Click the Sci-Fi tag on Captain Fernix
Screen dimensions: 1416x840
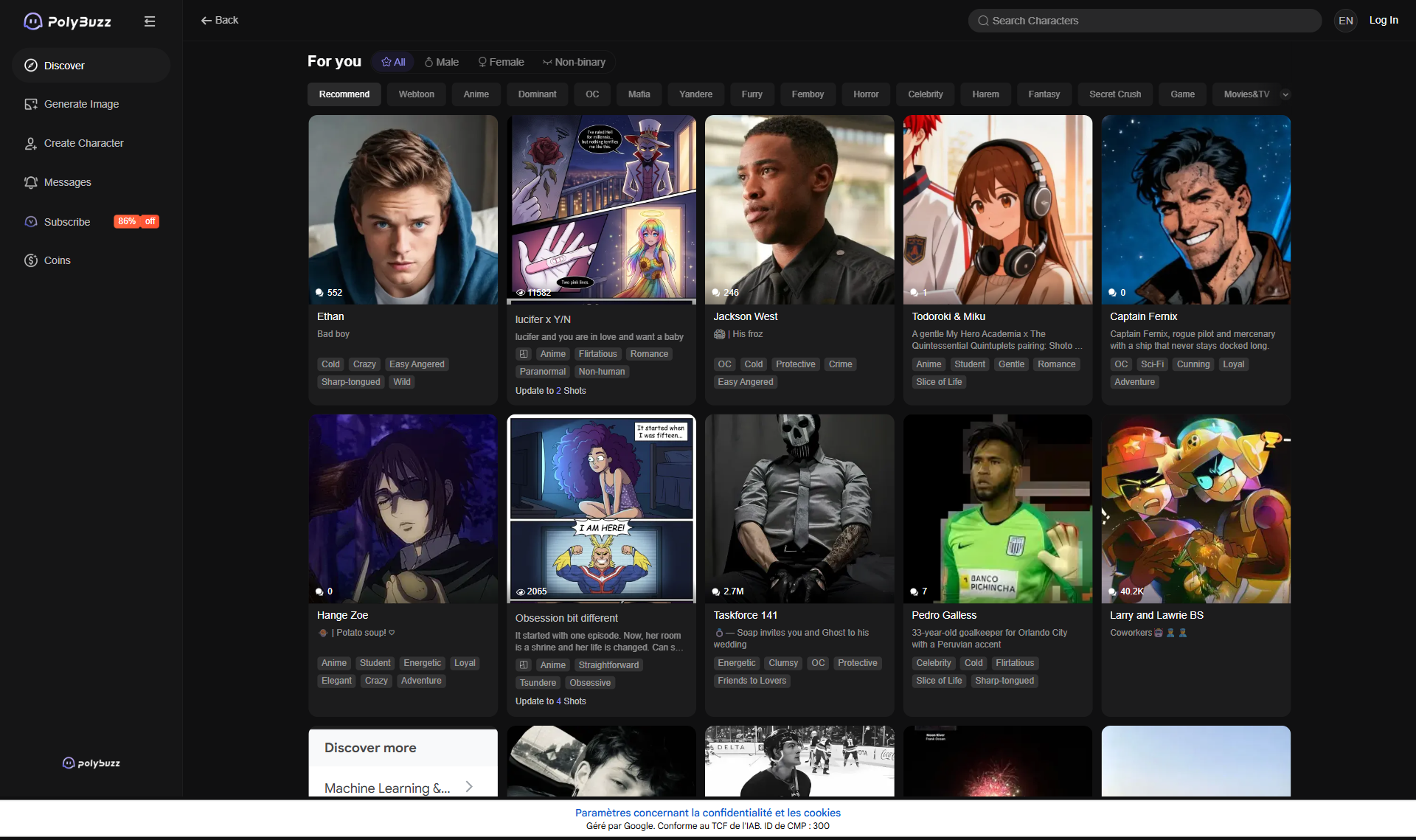[x=1152, y=364]
